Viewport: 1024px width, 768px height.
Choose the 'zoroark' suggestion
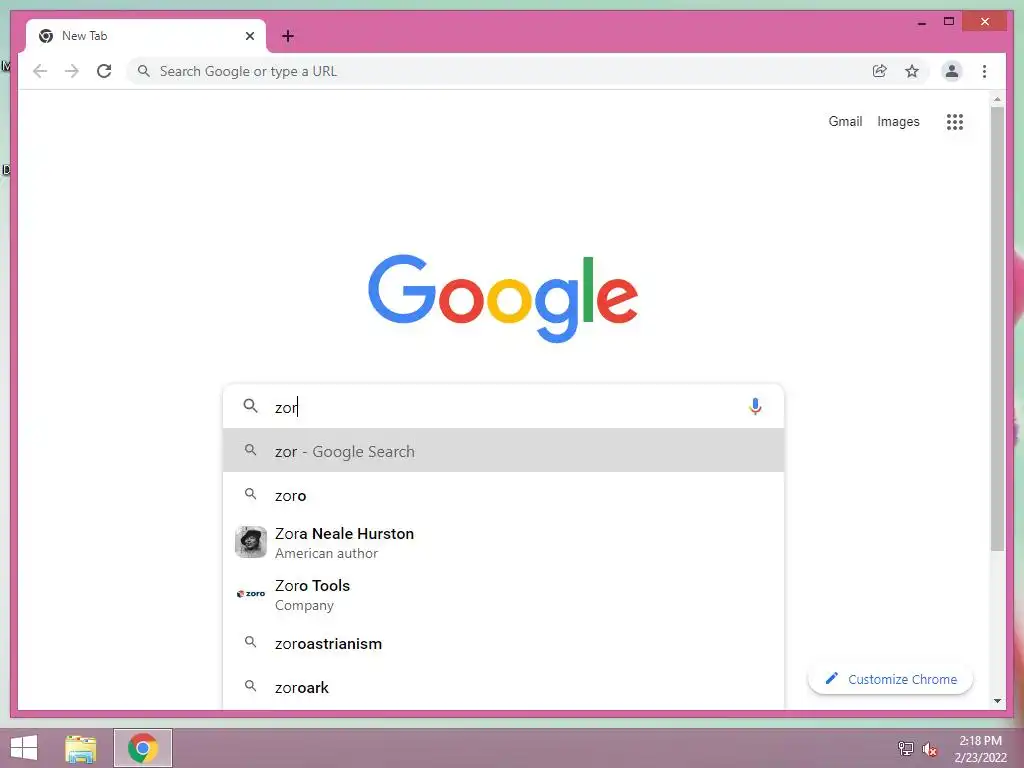(503, 687)
